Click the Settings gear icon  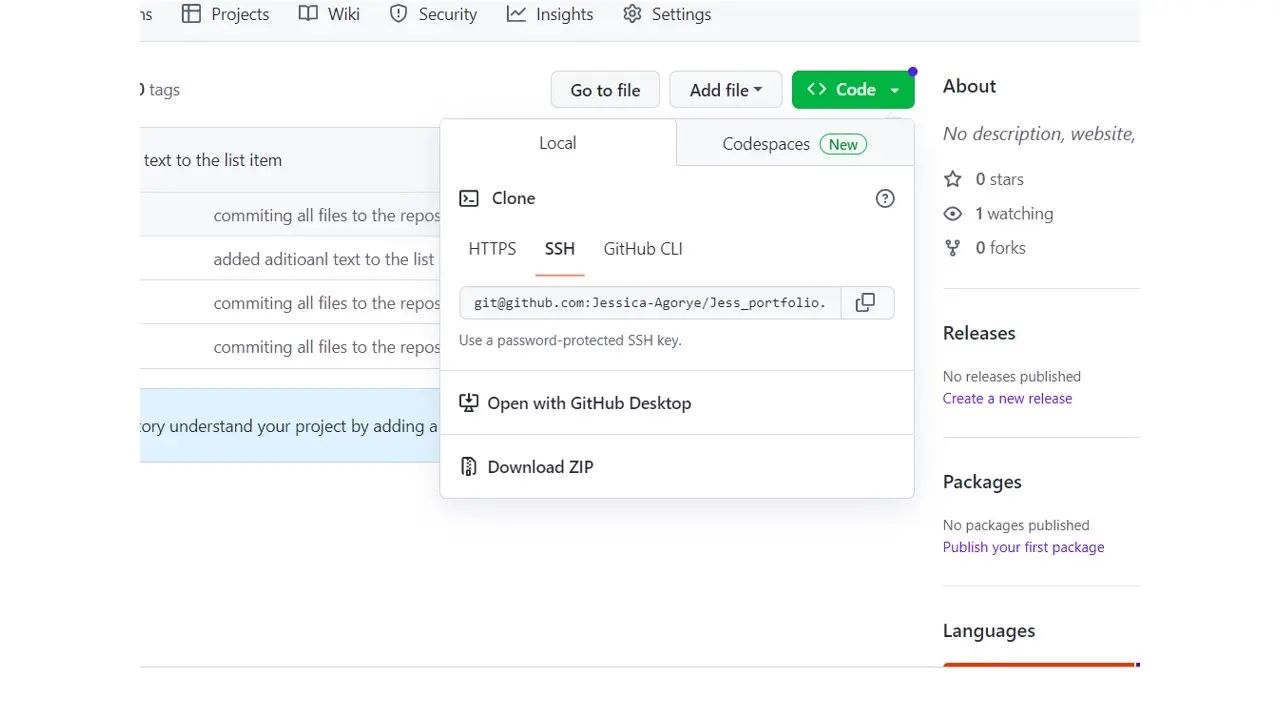(632, 14)
